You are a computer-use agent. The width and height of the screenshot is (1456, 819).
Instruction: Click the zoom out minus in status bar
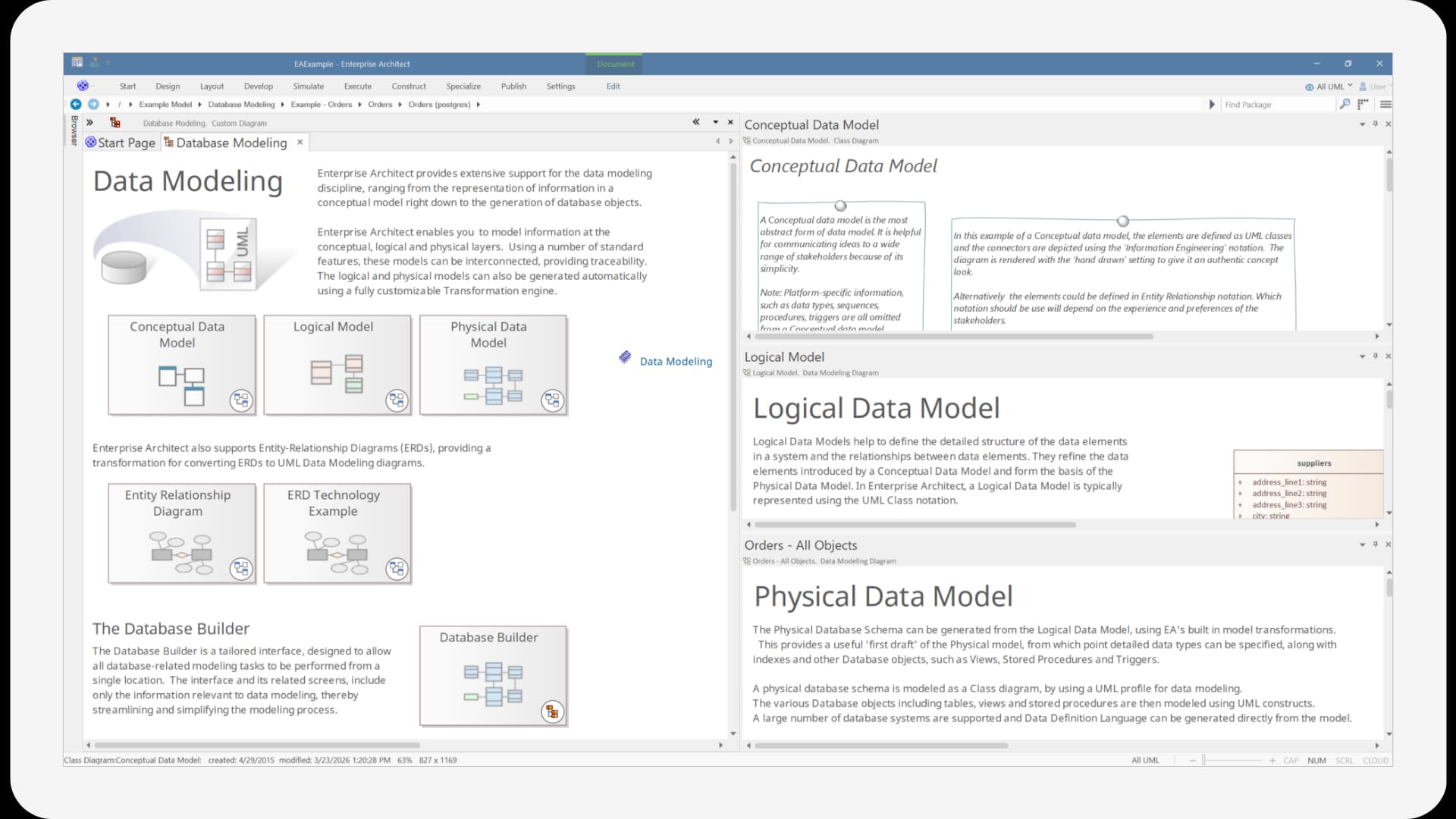point(1193,761)
